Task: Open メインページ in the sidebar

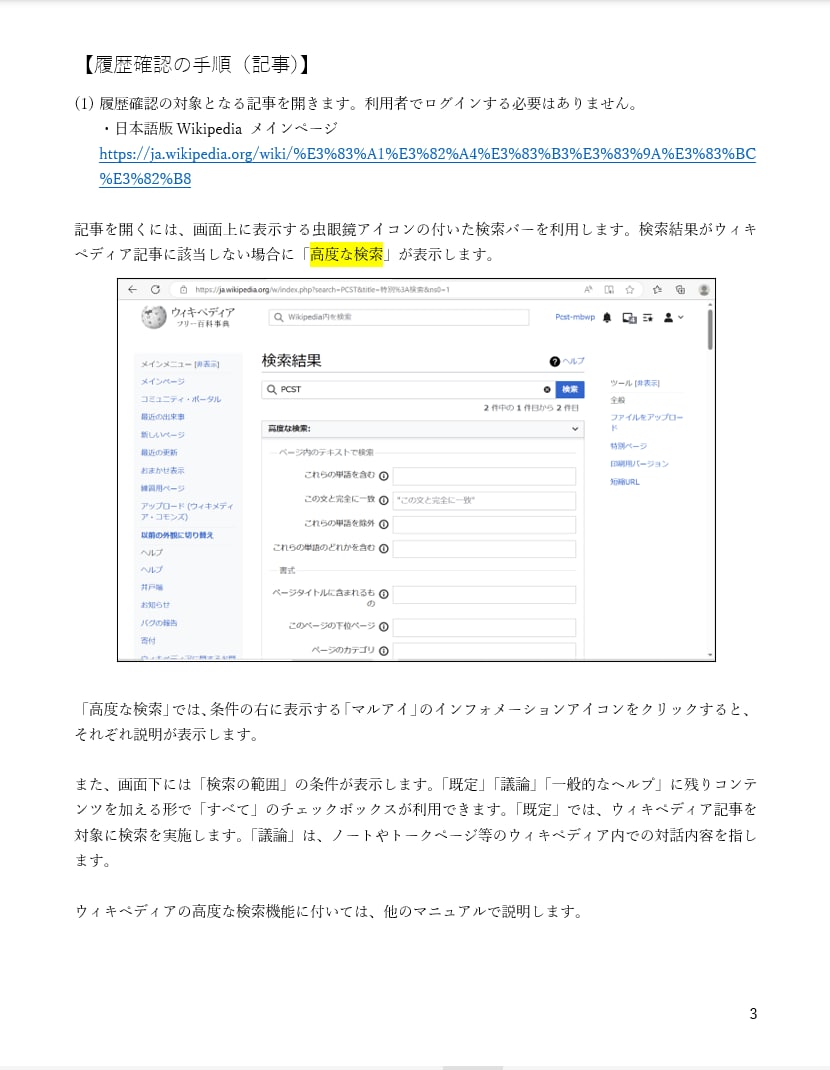Action: [x=162, y=381]
